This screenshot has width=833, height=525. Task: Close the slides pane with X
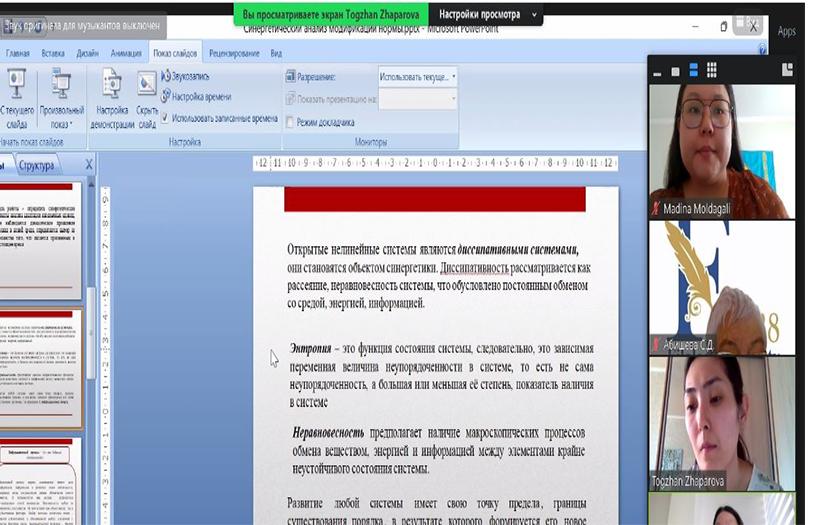tap(88, 166)
